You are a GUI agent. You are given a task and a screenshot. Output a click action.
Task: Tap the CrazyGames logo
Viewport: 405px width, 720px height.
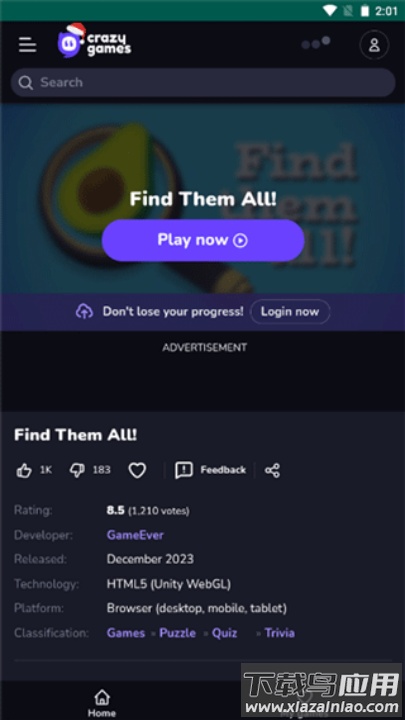pos(95,41)
